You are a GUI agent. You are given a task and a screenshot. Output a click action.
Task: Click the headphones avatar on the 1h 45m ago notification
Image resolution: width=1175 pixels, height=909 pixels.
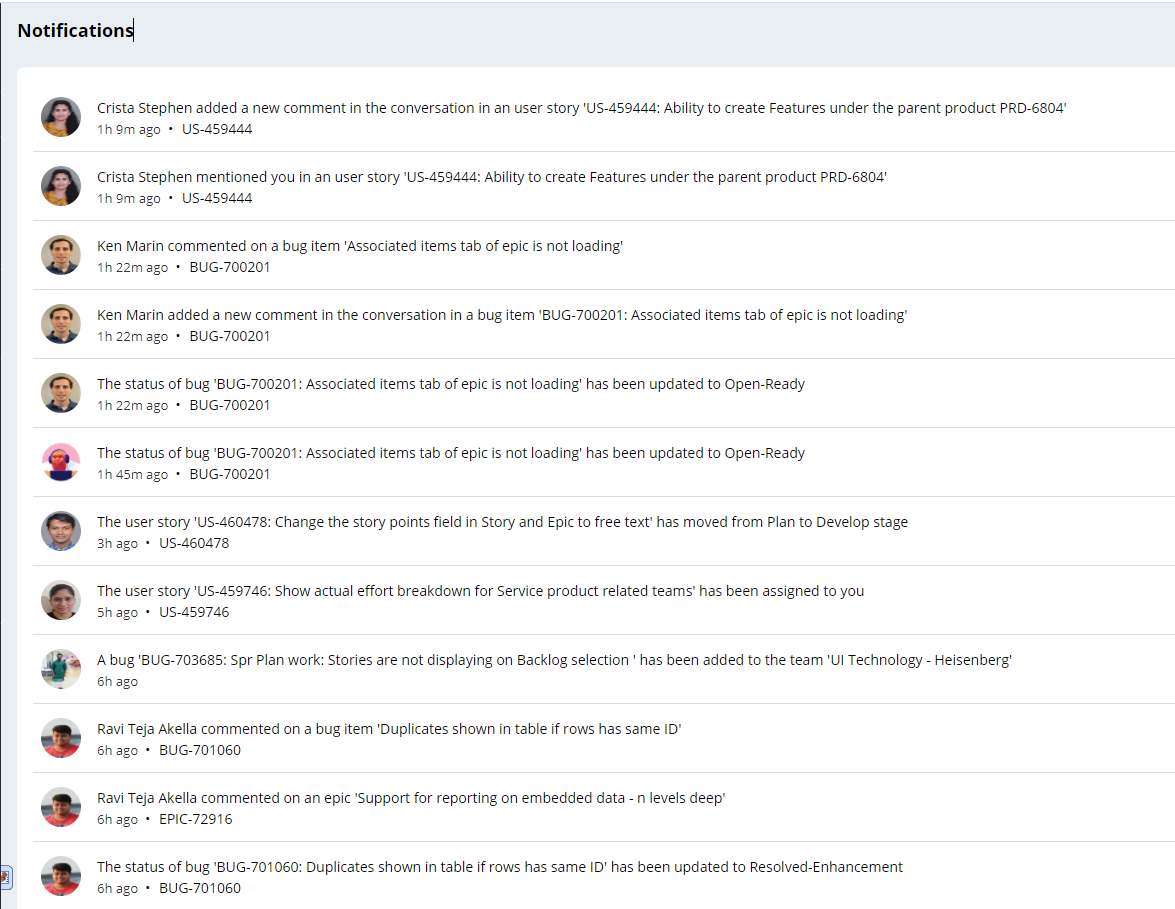61,462
